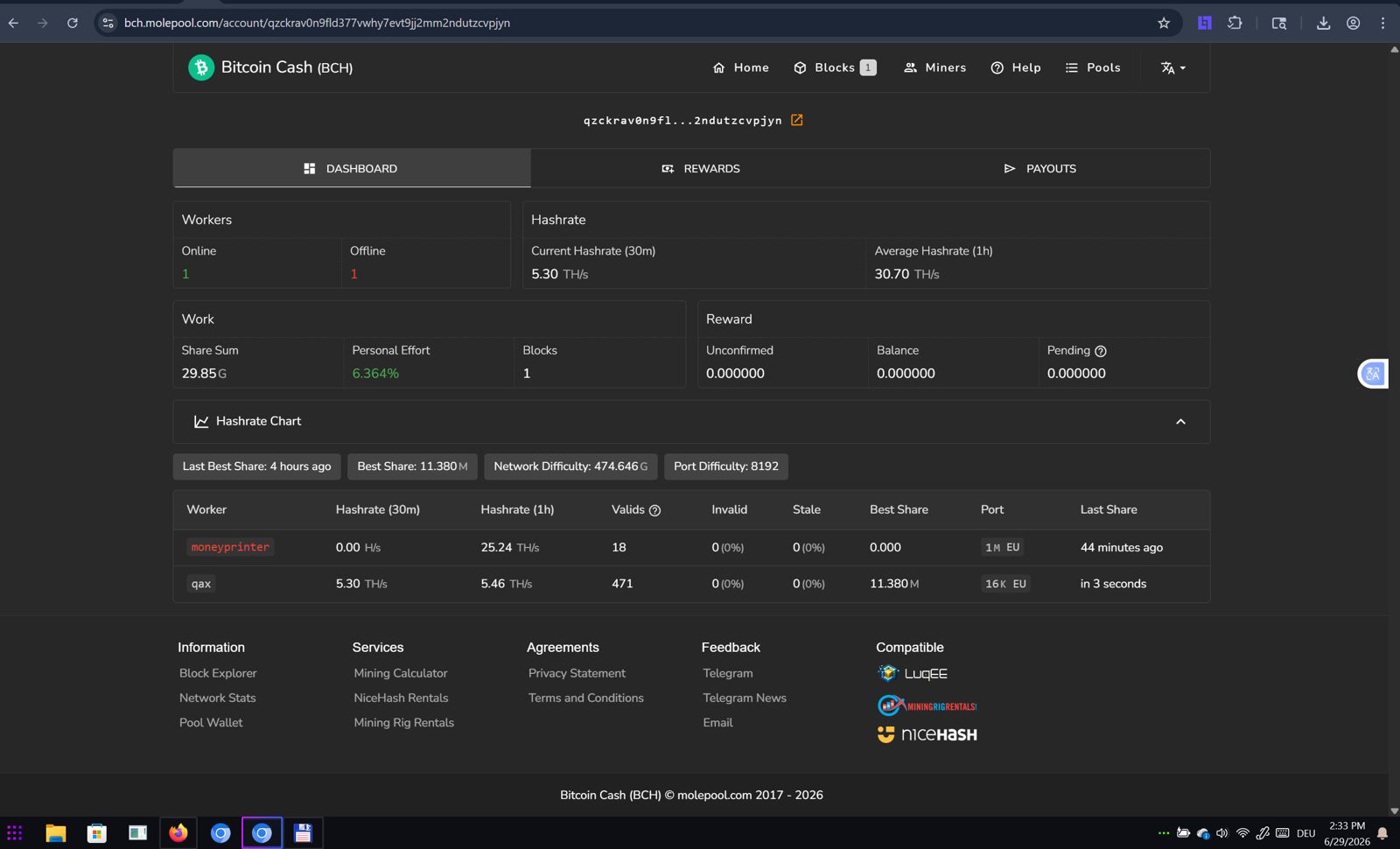Open the browser downloads icon
The image size is (1400, 849).
click(1323, 23)
